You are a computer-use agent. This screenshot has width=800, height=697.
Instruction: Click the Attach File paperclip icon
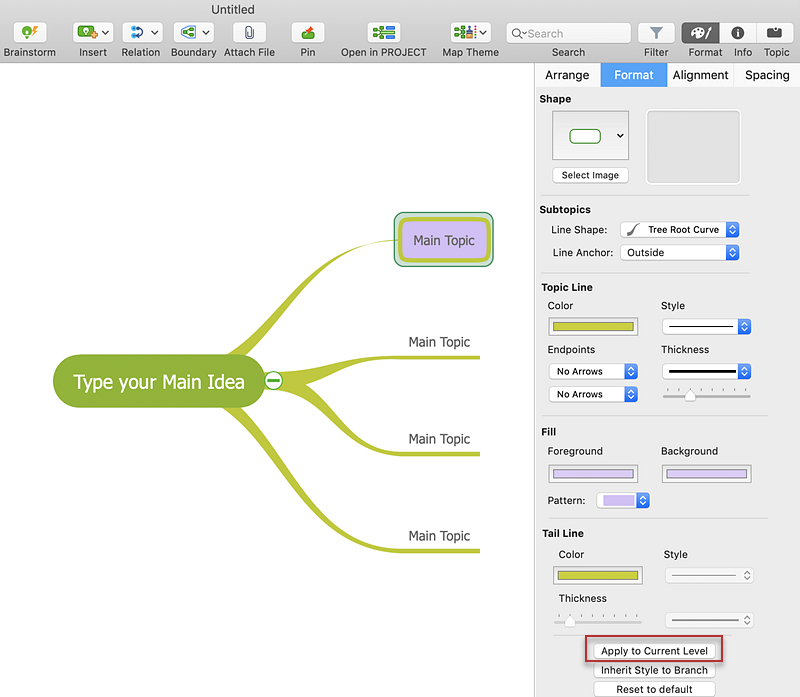249,33
